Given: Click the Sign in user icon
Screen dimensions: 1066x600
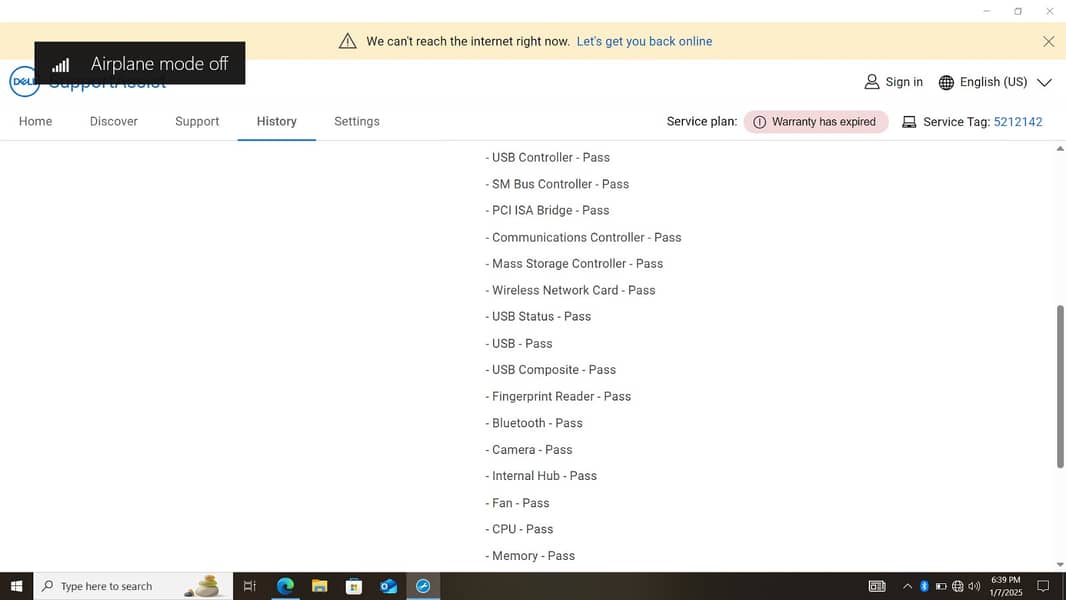Looking at the screenshot, I should (x=872, y=82).
